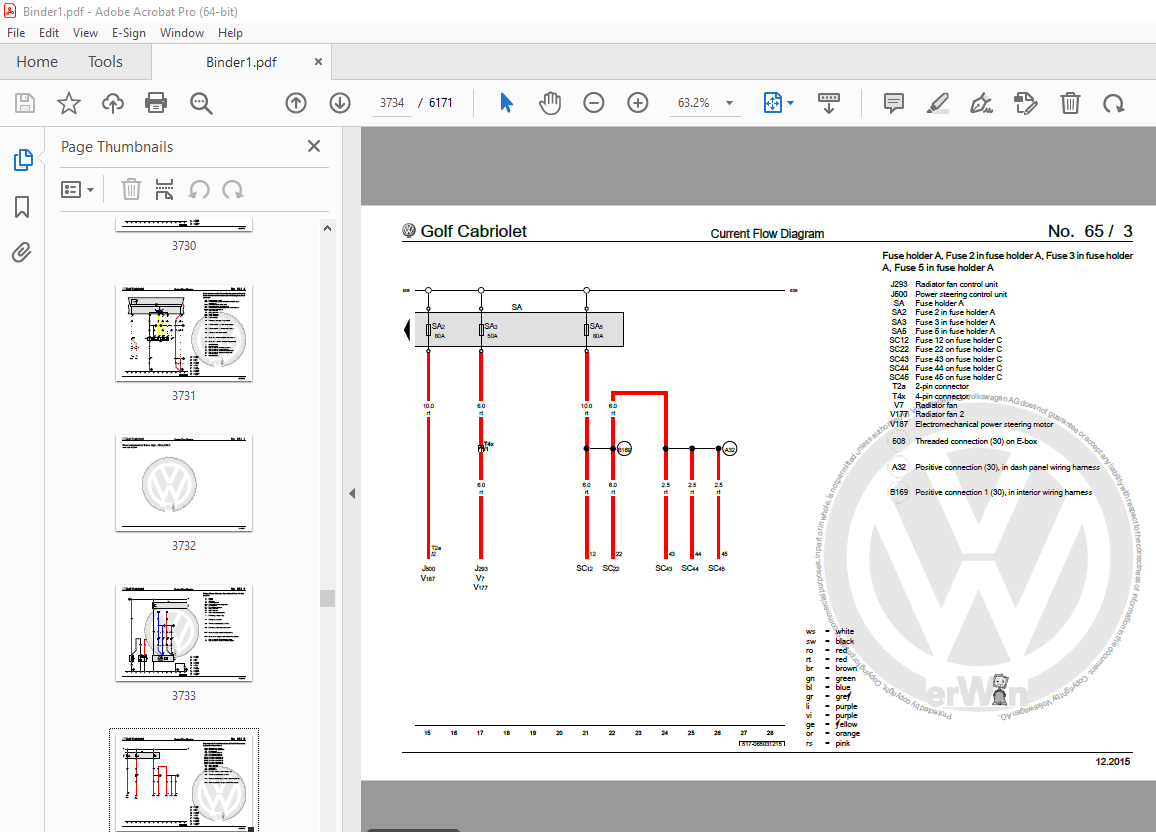1156x832 pixels.
Task: Rotate thumbnail counterclockwise
Action: tap(199, 189)
